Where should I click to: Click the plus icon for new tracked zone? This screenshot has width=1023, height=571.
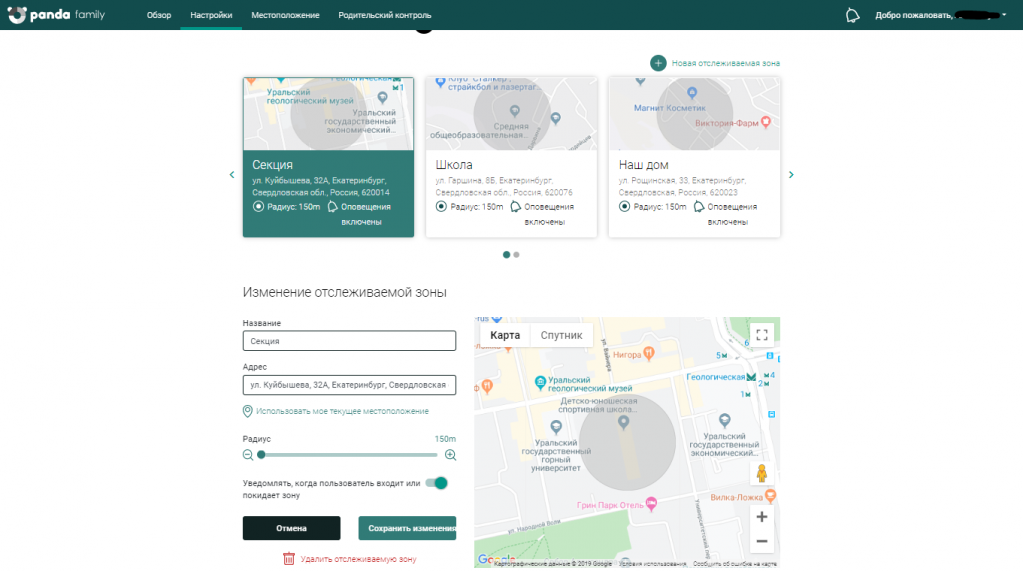click(x=658, y=63)
